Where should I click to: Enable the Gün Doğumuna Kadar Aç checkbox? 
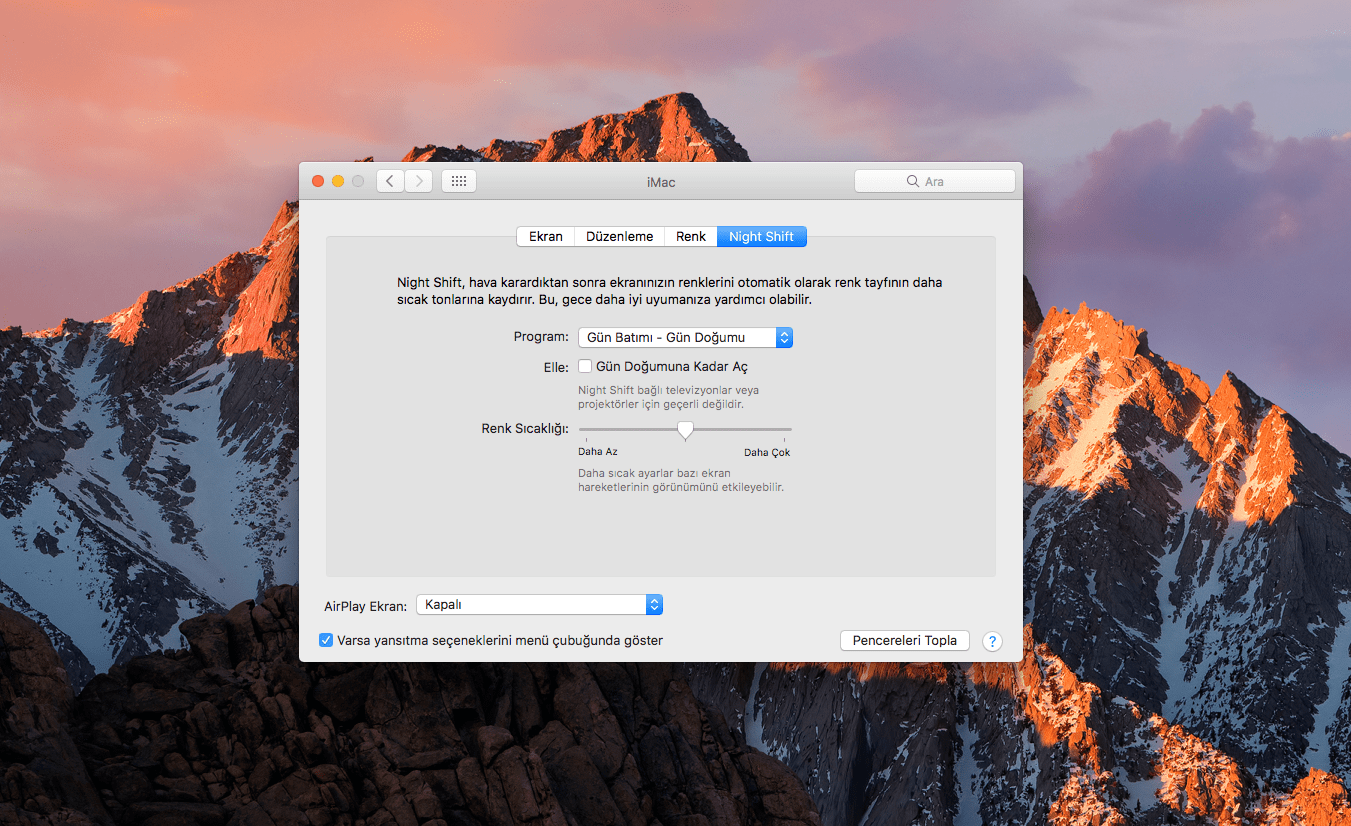pyautogui.click(x=585, y=367)
